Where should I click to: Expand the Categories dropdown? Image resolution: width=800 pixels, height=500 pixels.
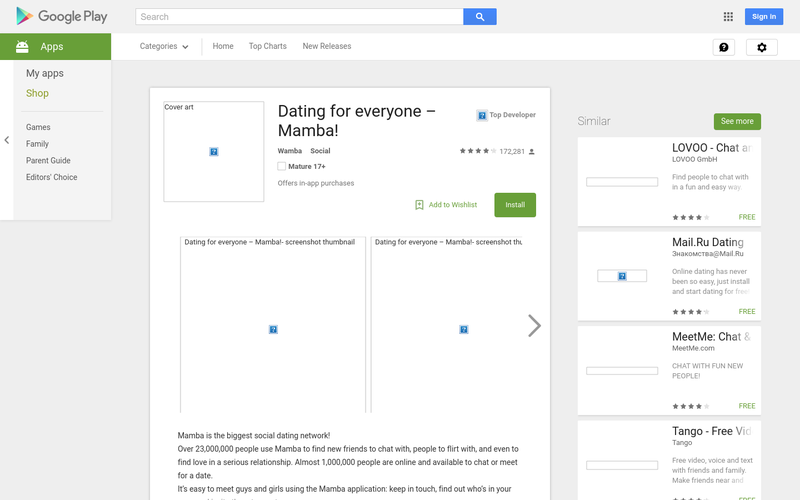coord(164,46)
